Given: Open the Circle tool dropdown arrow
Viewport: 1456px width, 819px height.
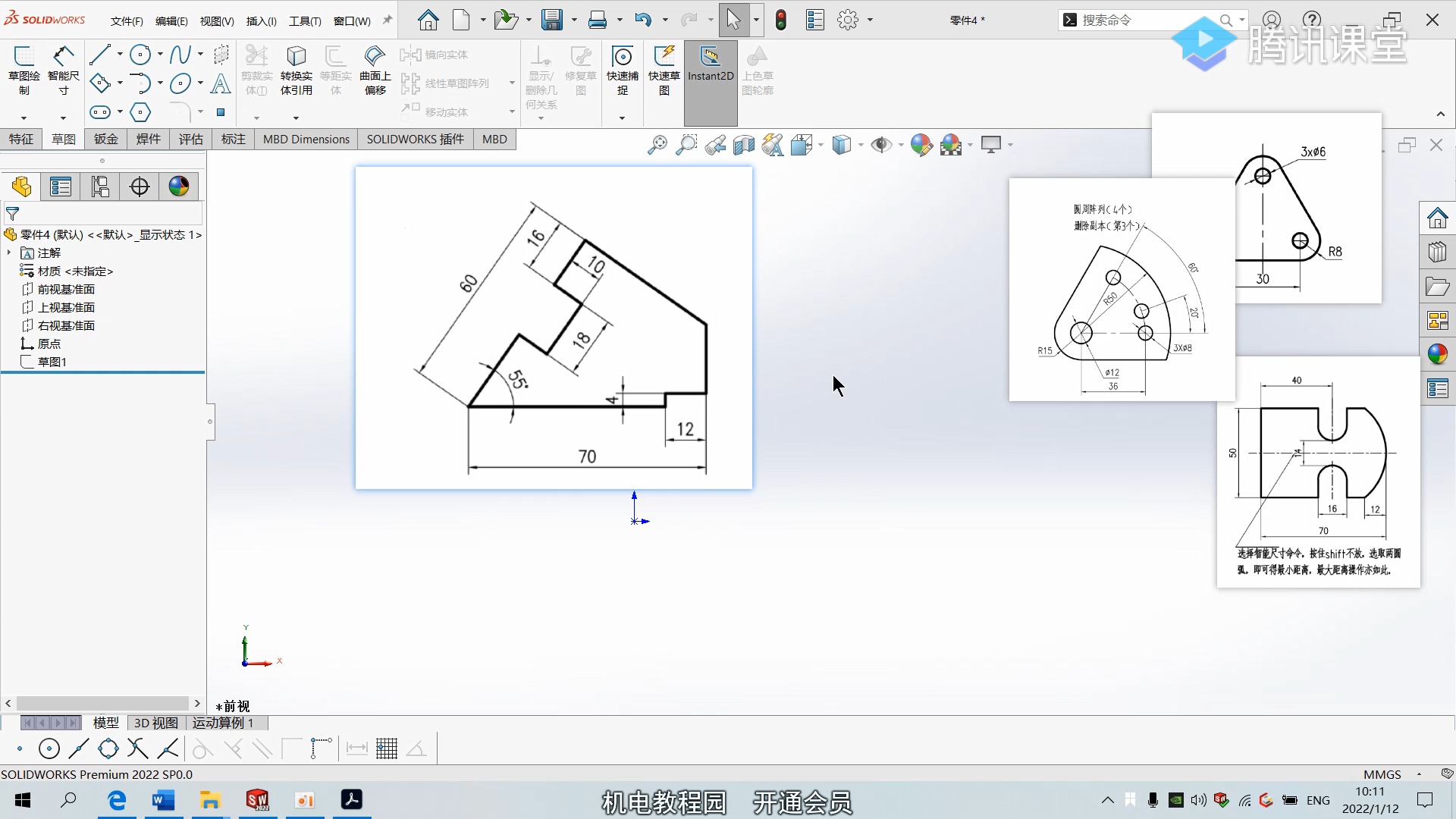Looking at the screenshot, I should 160,55.
